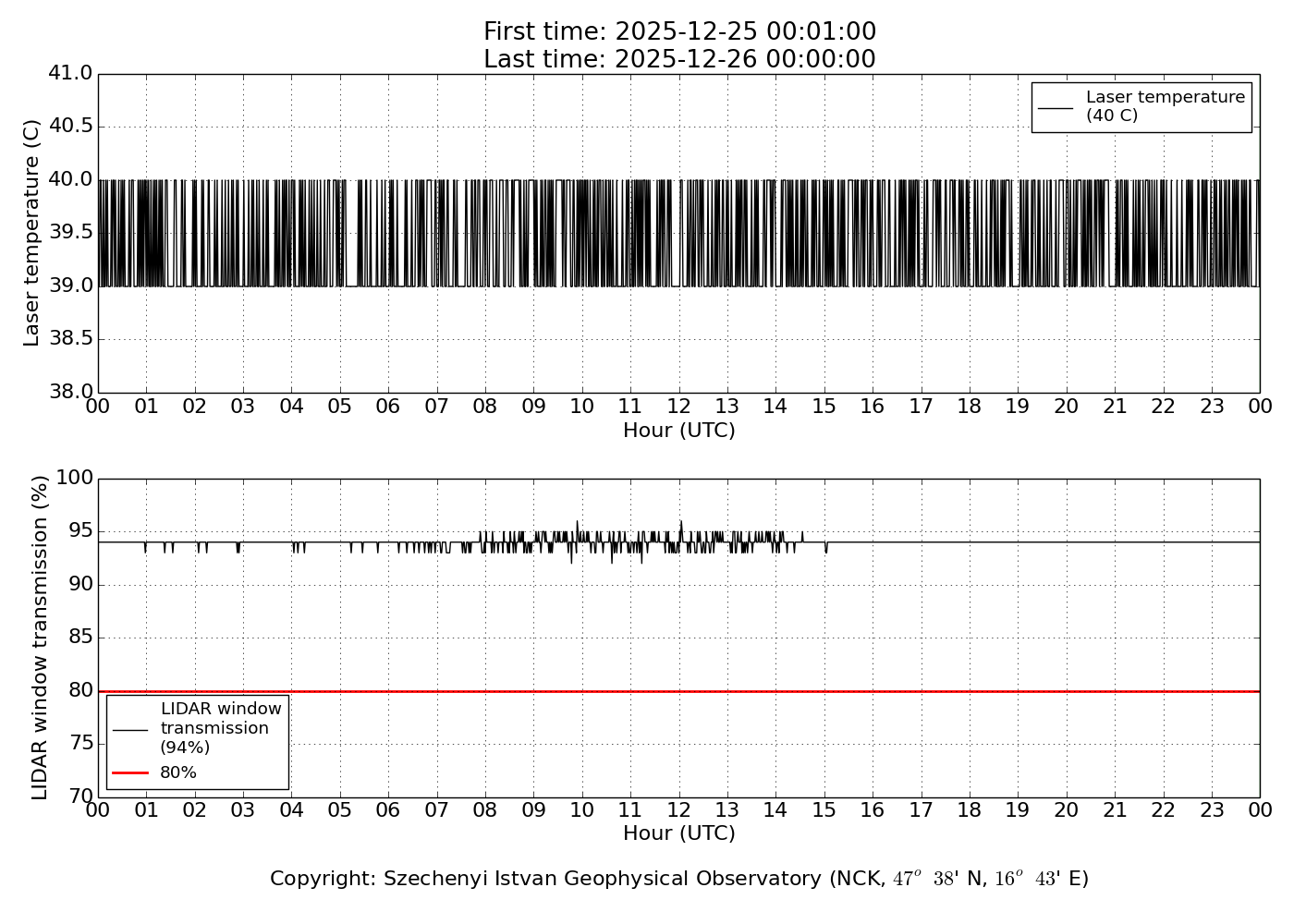Click the Szechenyi Istvan Geophysical Observatory copyright text
The width and height of the screenshot is (1294, 924).
[679, 879]
